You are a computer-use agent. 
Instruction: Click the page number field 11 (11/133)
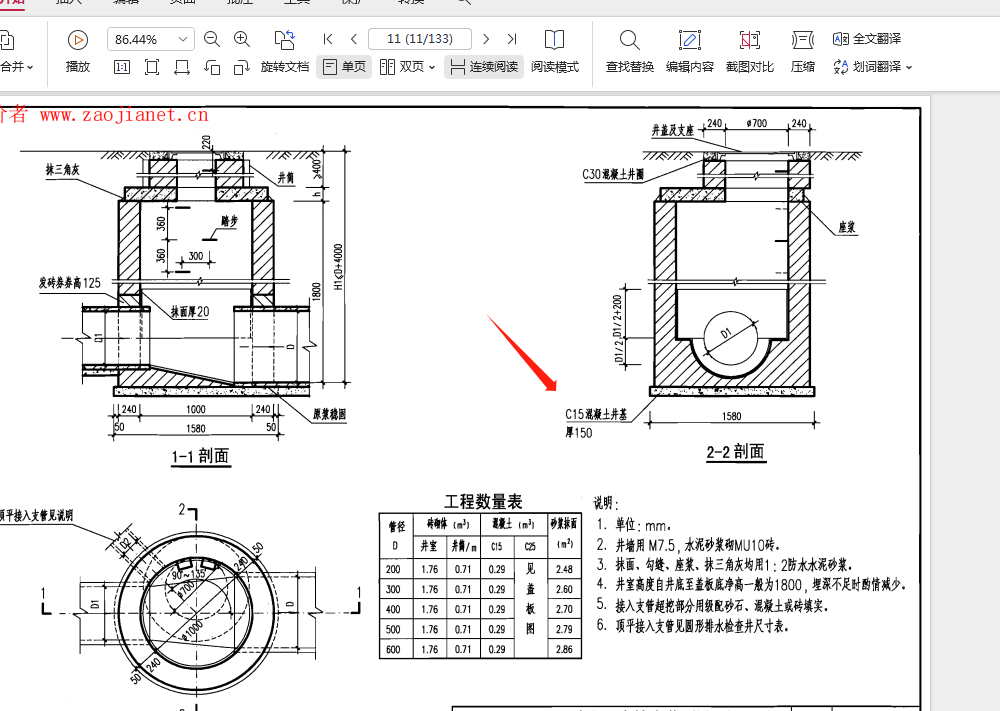pos(420,39)
